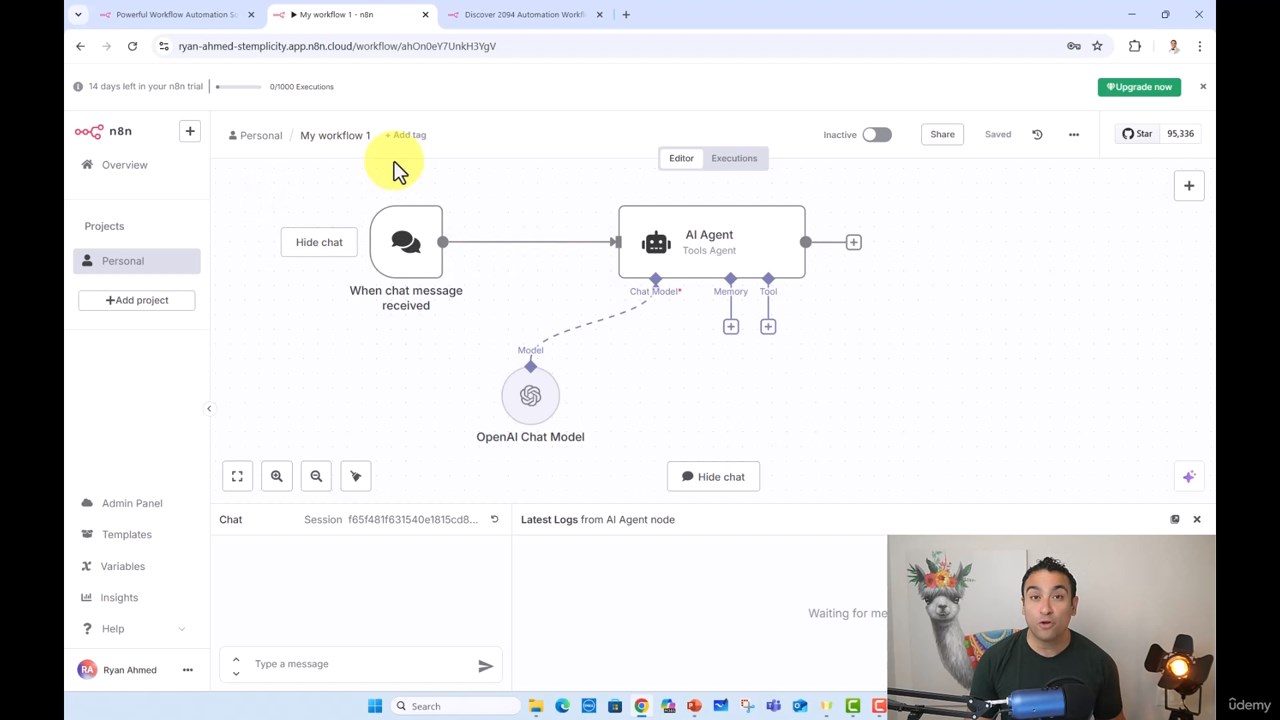The height and width of the screenshot is (720, 1280).
Task: Click the send message arrow
Action: pyautogui.click(x=485, y=666)
